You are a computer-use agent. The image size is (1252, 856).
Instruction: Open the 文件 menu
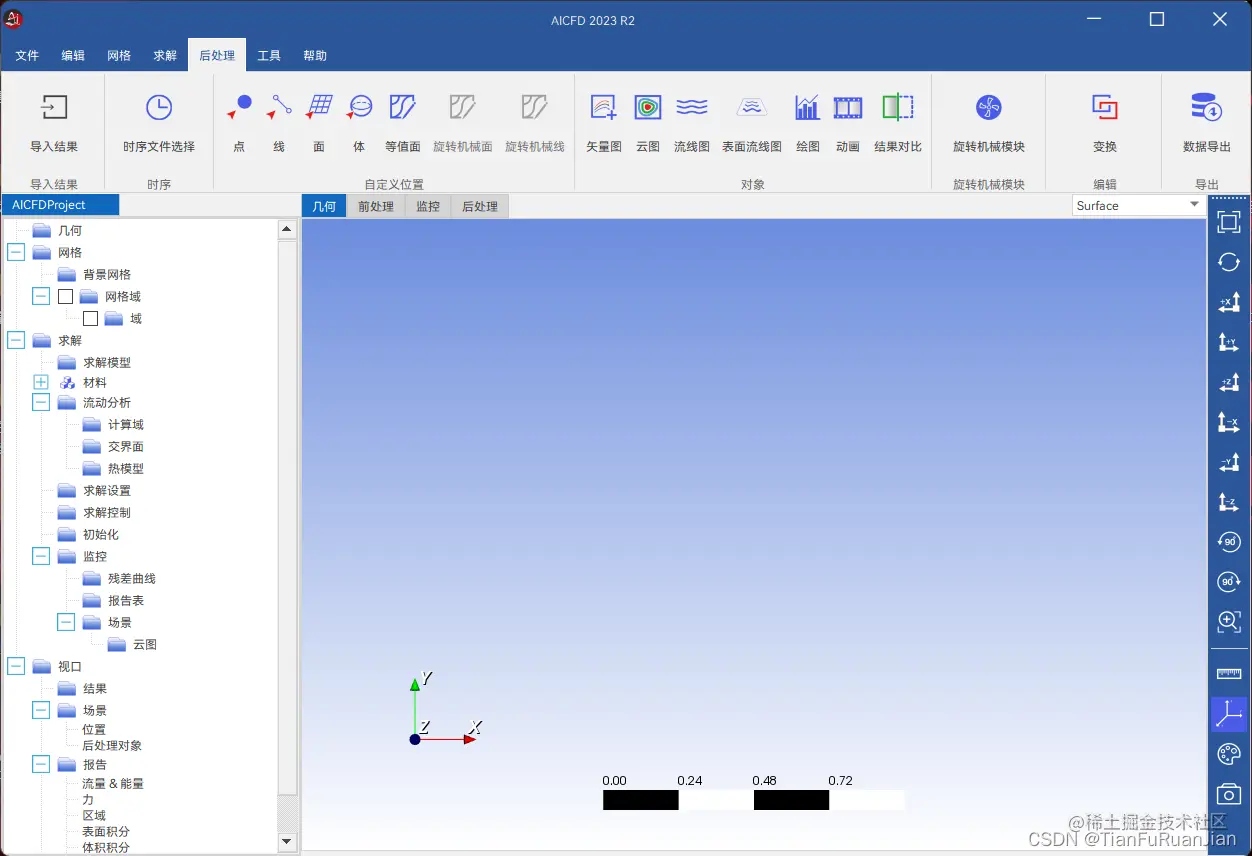click(x=27, y=56)
